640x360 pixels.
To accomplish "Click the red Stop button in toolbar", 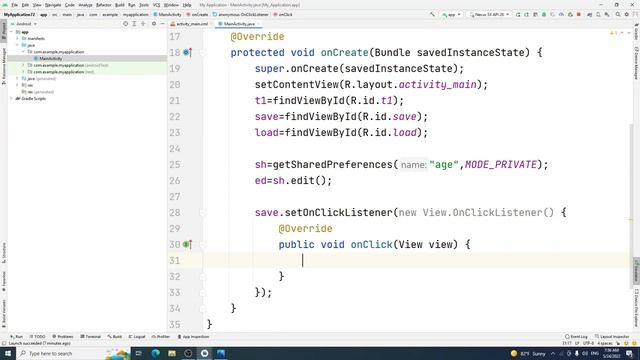I will (x=579, y=14).
